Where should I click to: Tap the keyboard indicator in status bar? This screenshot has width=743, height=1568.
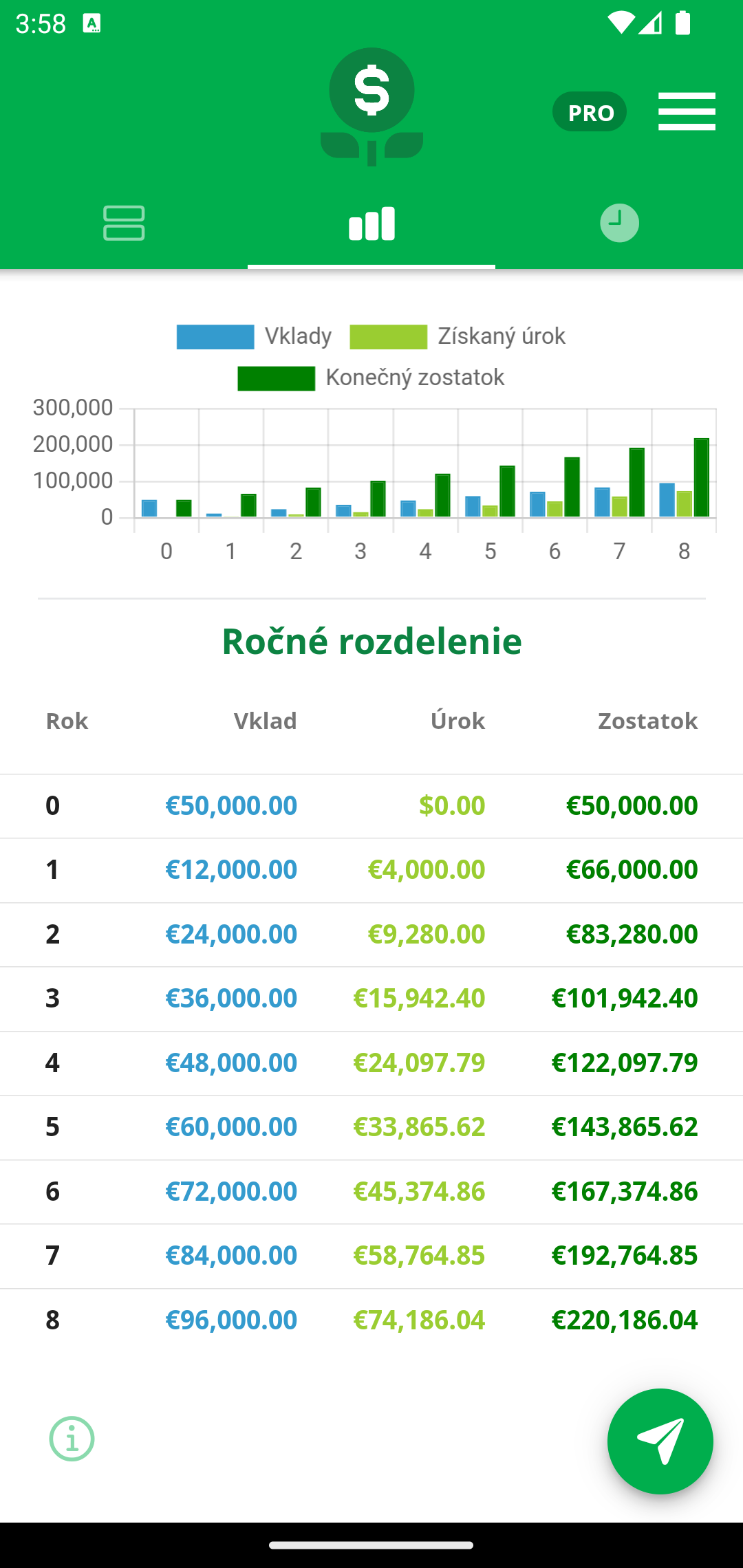[91, 23]
